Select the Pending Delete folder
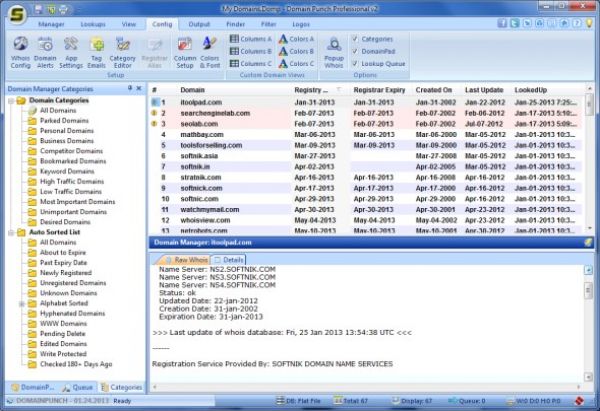This screenshot has height=411, width=600. coord(62,334)
